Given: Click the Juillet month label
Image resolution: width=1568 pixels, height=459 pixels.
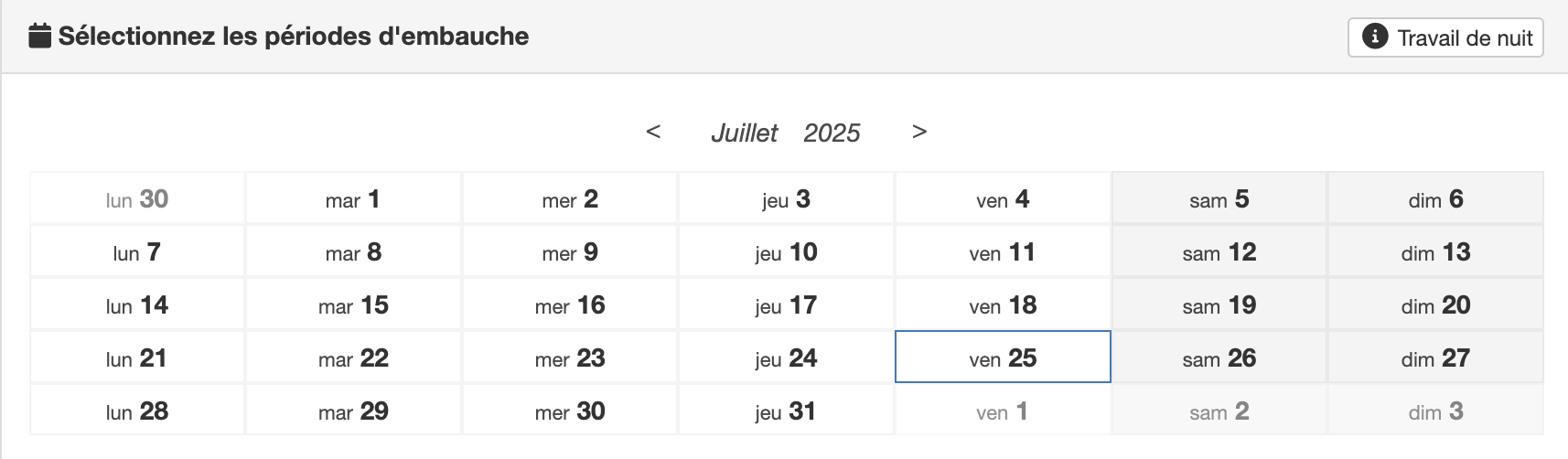Looking at the screenshot, I should pyautogui.click(x=745, y=133).
